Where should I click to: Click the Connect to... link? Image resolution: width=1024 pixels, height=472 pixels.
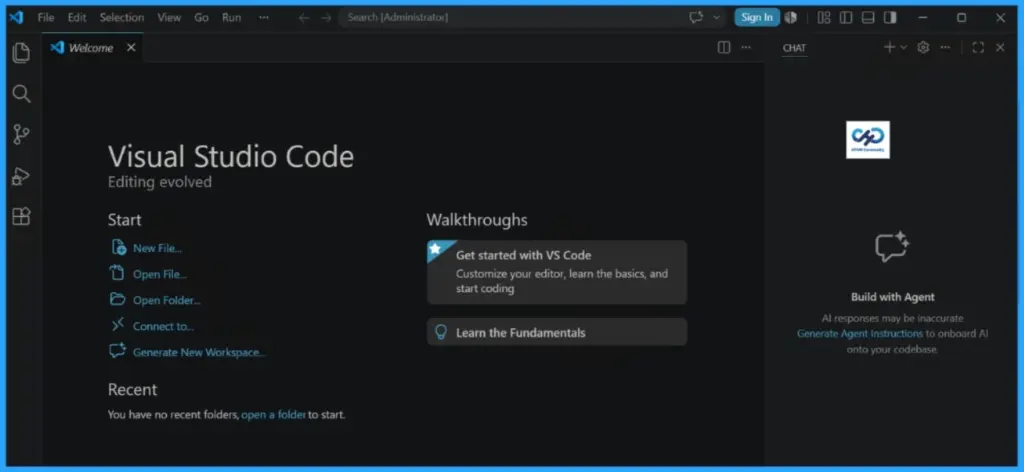163,326
